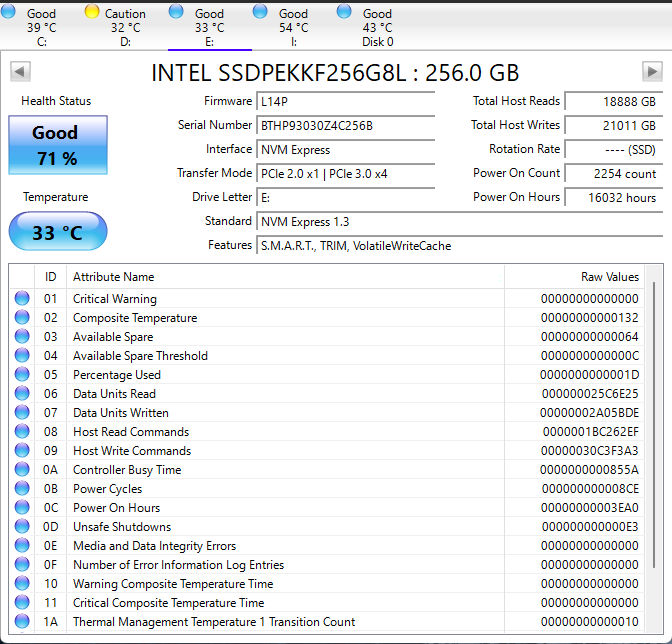Click the Firmware field L14P
Viewport: 672px width, 644px height.
(x=345, y=102)
